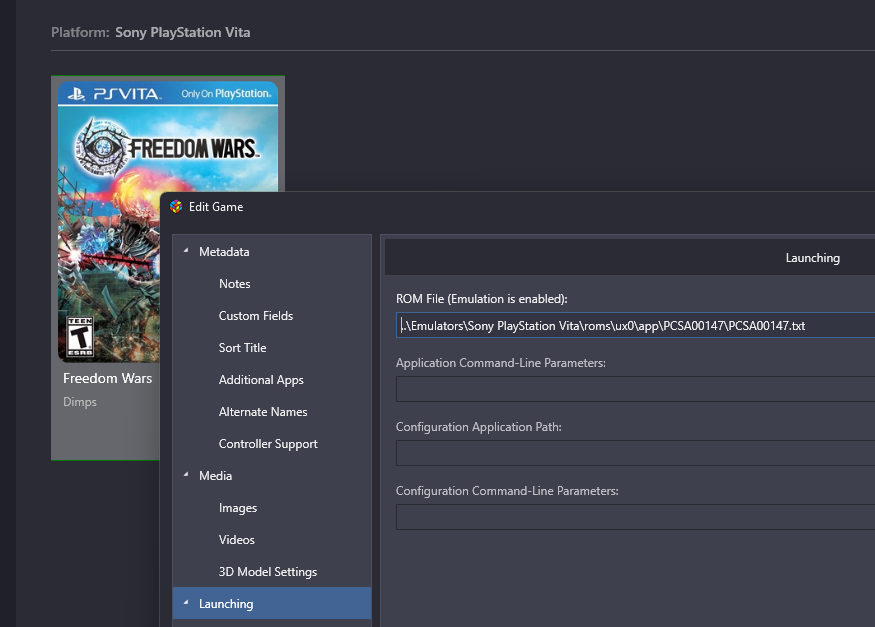Image resolution: width=875 pixels, height=627 pixels.
Task: Select Media in the Edit Game sidebar
Action: coord(215,476)
